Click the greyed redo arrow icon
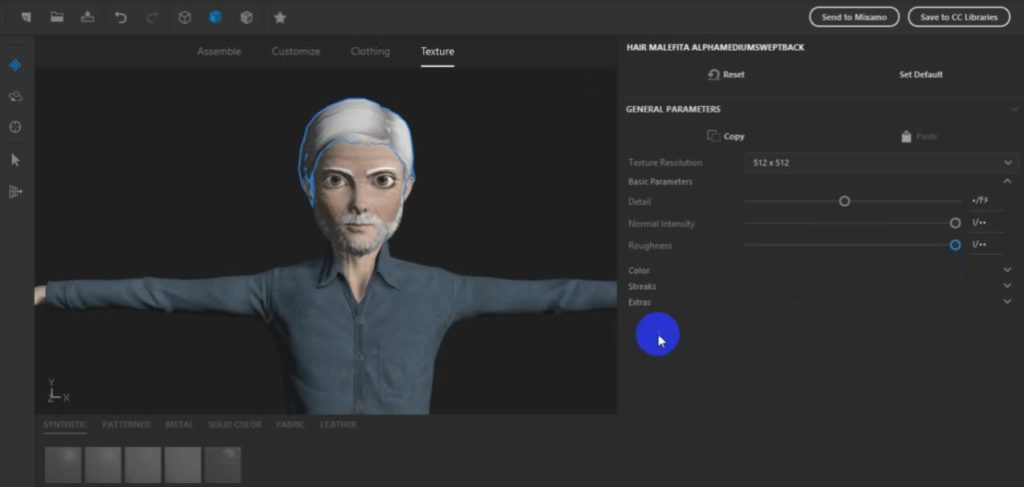The image size is (1024, 487). point(152,18)
